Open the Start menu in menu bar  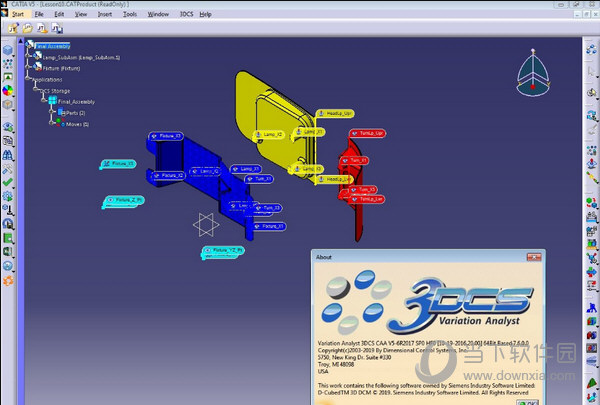[18, 14]
